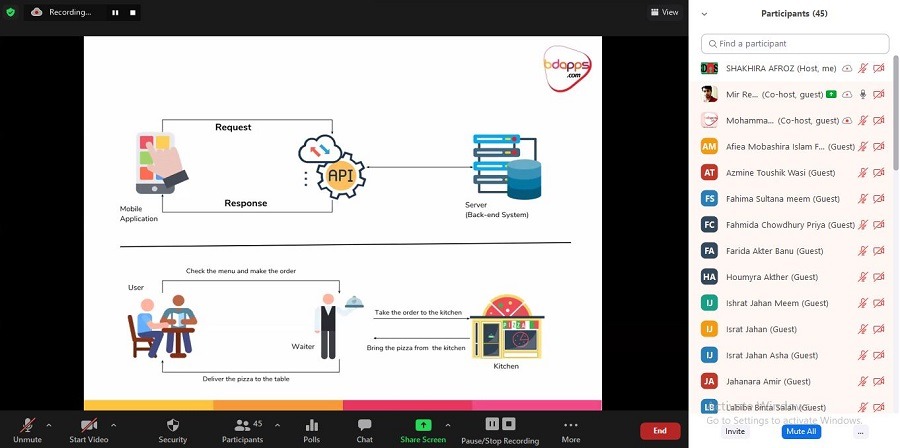This screenshot has height=448, width=900.
Task: Open the Polls icon
Action: (x=312, y=430)
